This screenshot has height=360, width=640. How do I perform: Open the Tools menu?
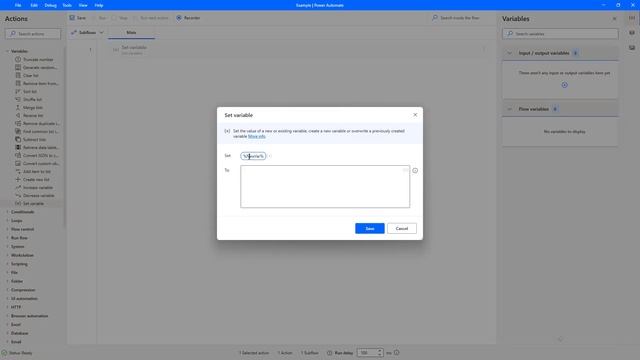pyautogui.click(x=67, y=5)
